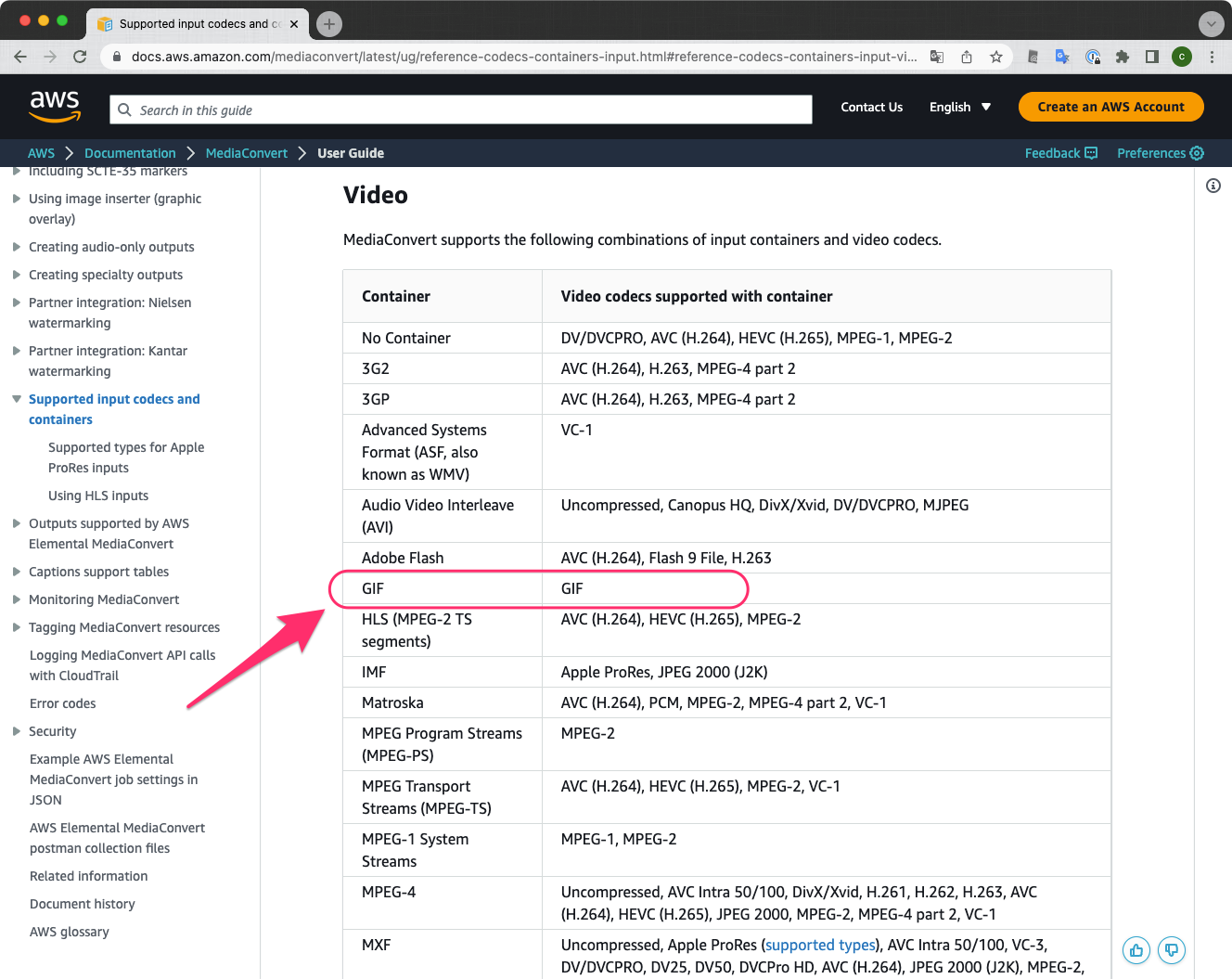The image size is (1232, 979).
Task: Open the page info circle icon
Action: click(x=1213, y=186)
